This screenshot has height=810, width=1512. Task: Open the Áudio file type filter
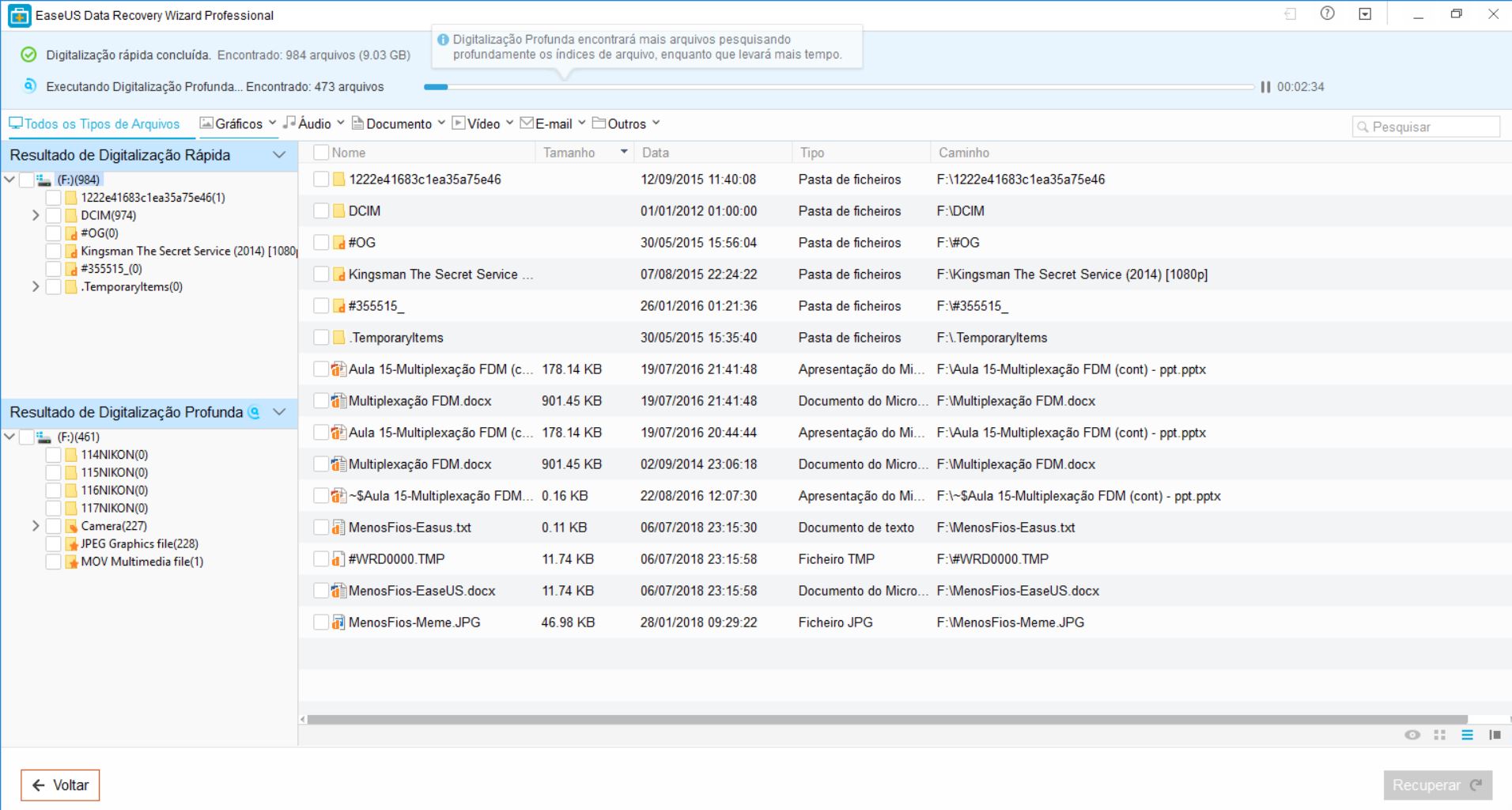pyautogui.click(x=314, y=123)
